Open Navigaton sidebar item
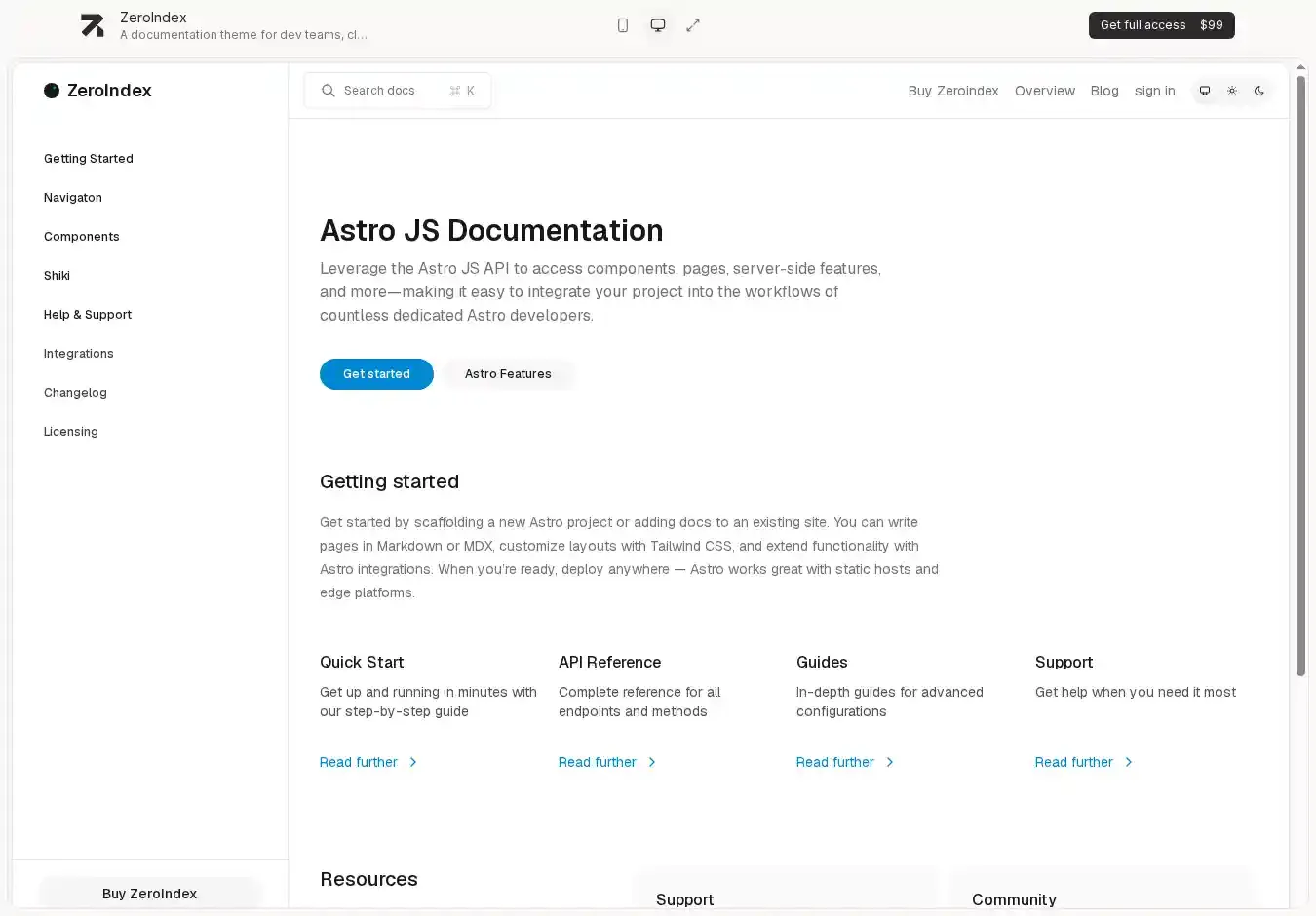The image size is (1316, 916). [x=73, y=198]
